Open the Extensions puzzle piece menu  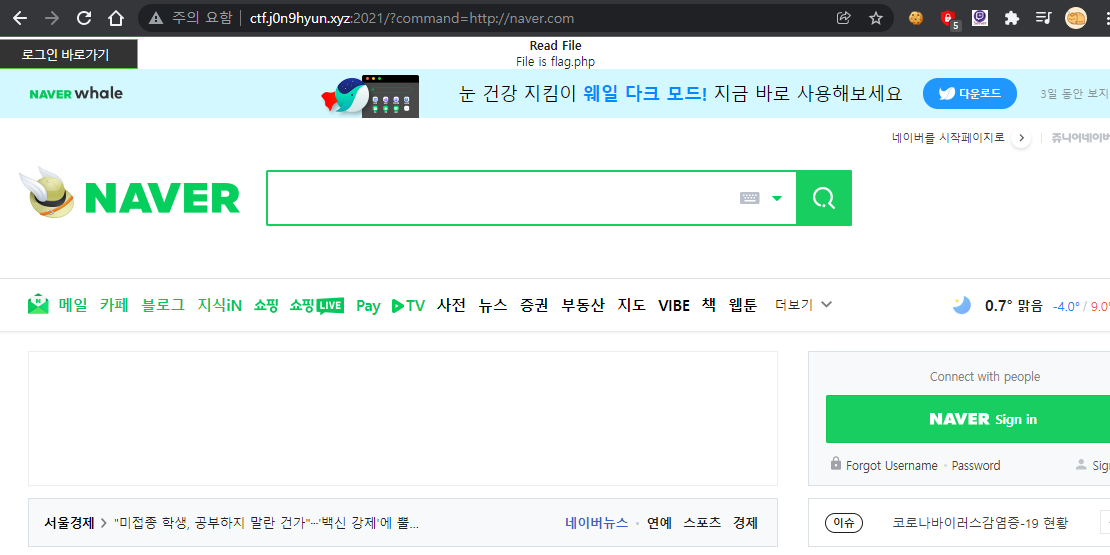click(x=1012, y=18)
